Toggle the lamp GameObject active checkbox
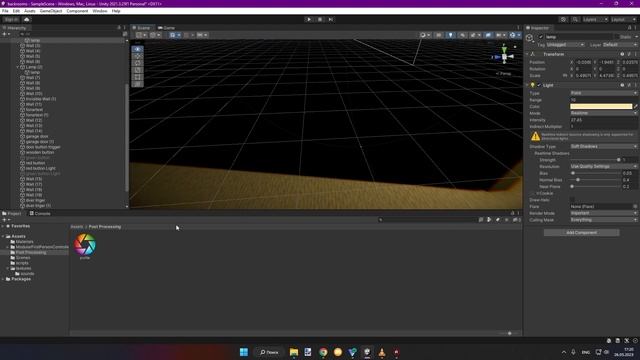 click(541, 37)
